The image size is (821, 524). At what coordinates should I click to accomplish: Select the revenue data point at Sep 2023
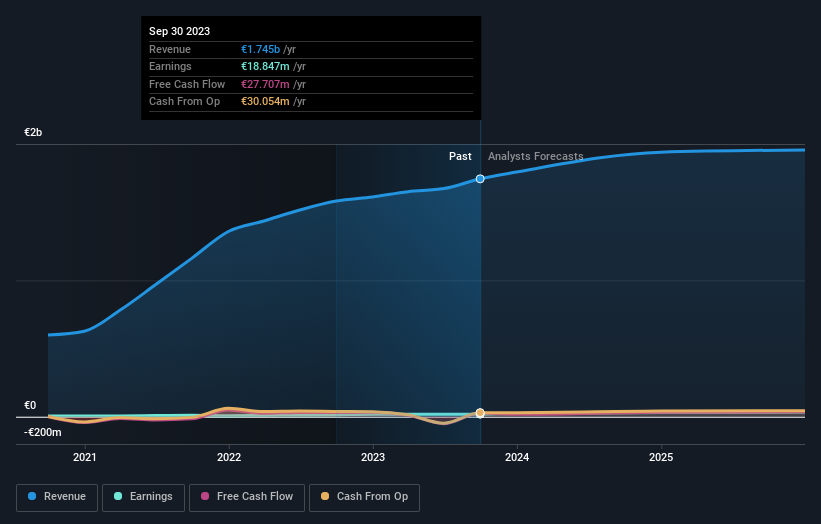[480, 179]
